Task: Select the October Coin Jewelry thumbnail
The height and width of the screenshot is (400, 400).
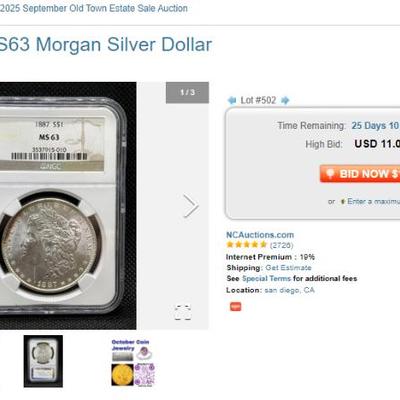Action: [x=133, y=363]
